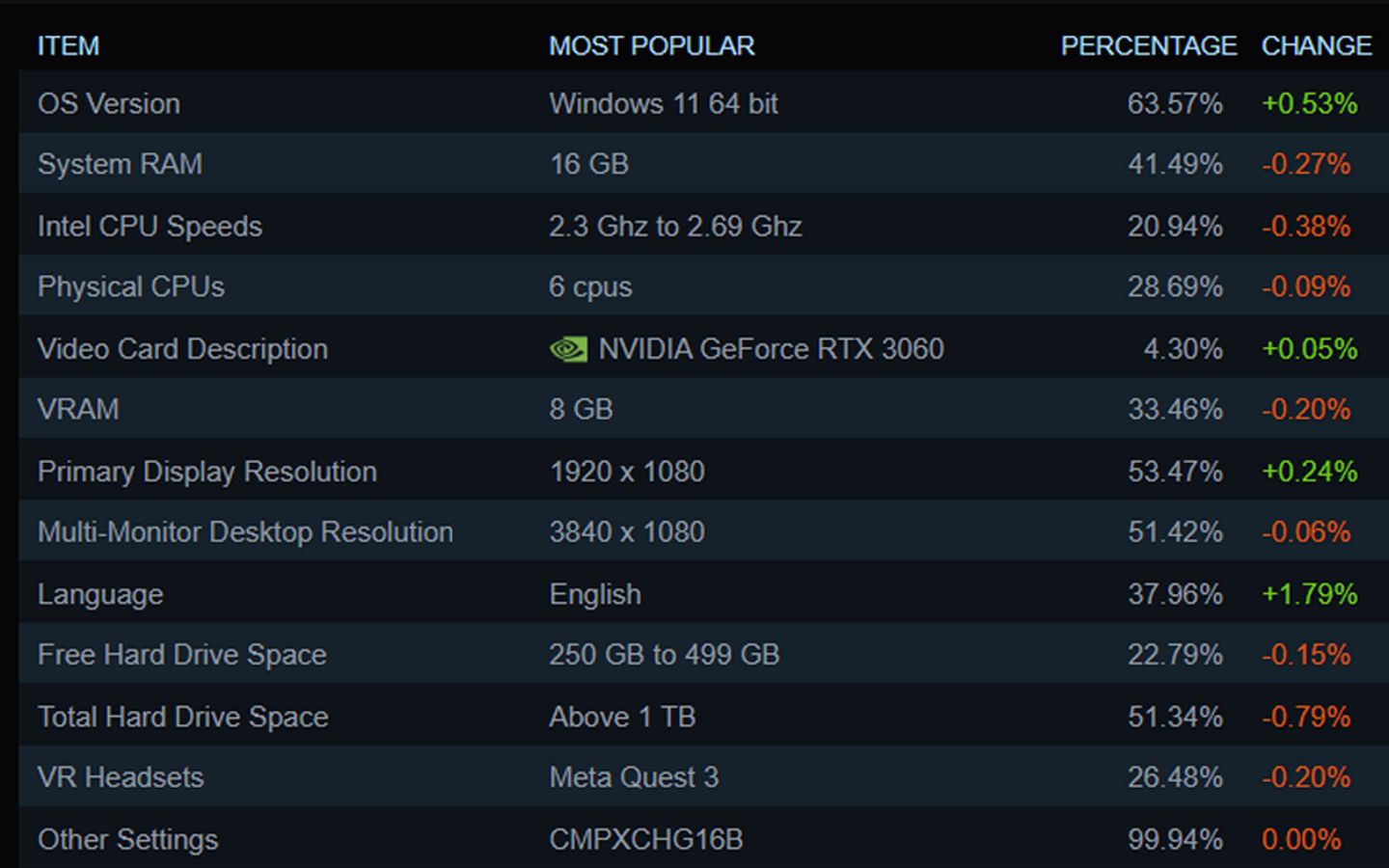The width and height of the screenshot is (1389, 868).
Task: Open the Primary Display Resolution entry
Action: 206,472
